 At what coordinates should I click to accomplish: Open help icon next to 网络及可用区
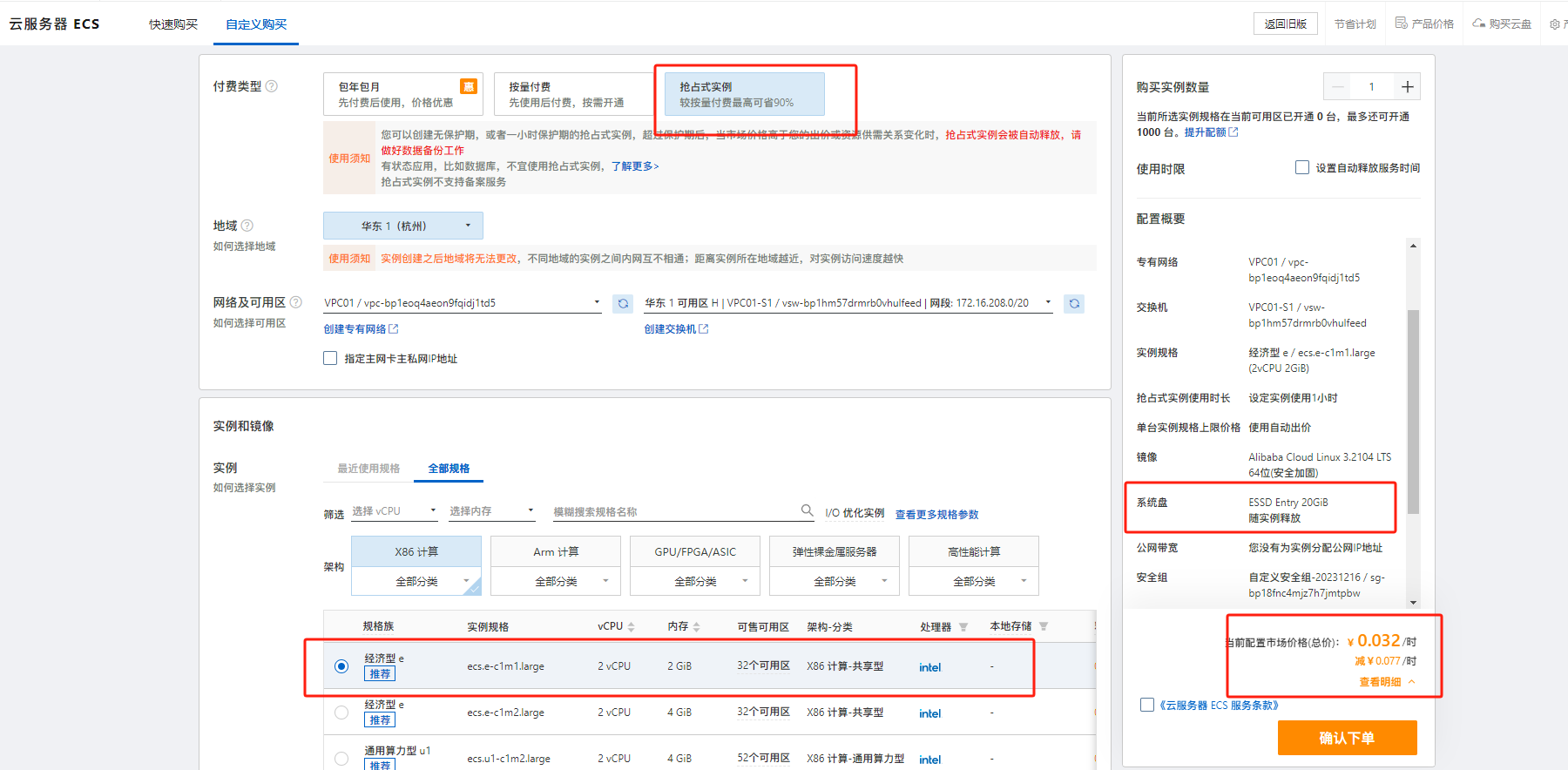(296, 302)
